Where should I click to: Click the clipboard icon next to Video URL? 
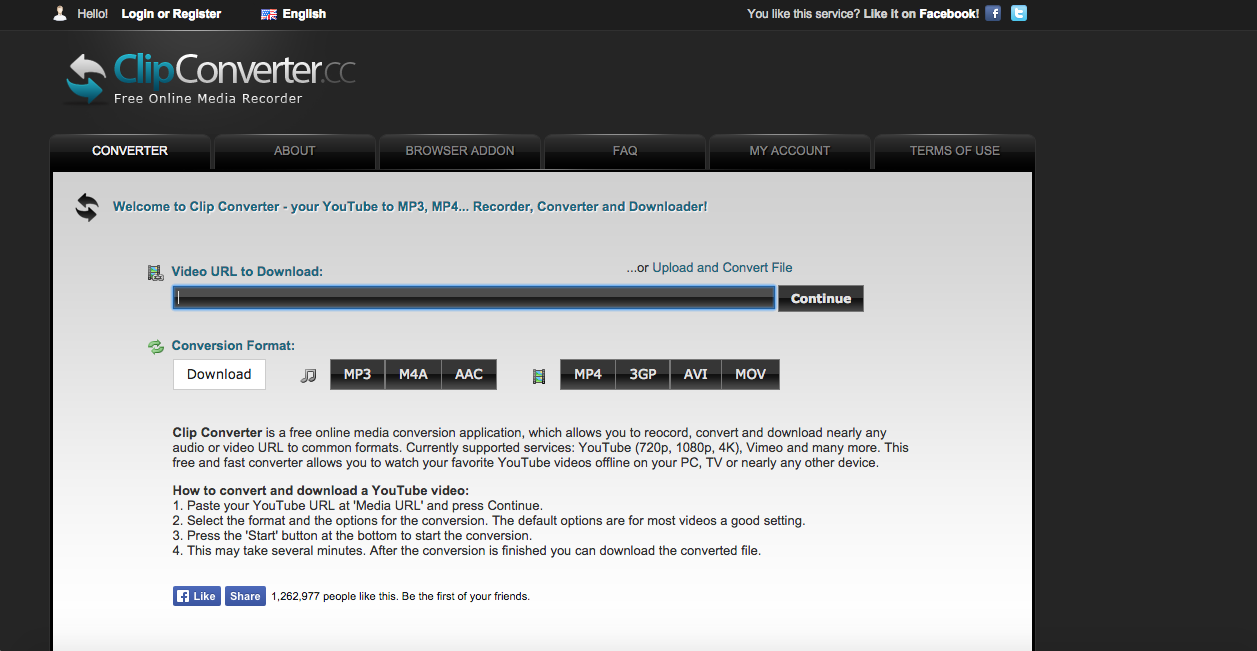(x=155, y=271)
